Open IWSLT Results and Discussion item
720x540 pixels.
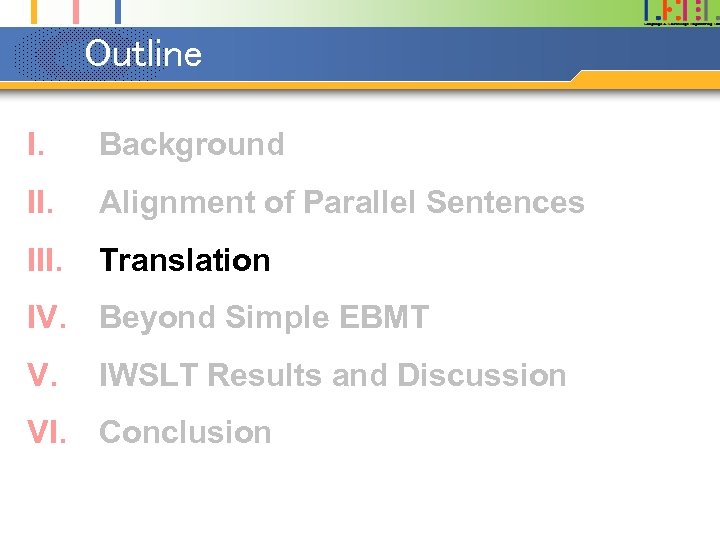point(332,376)
